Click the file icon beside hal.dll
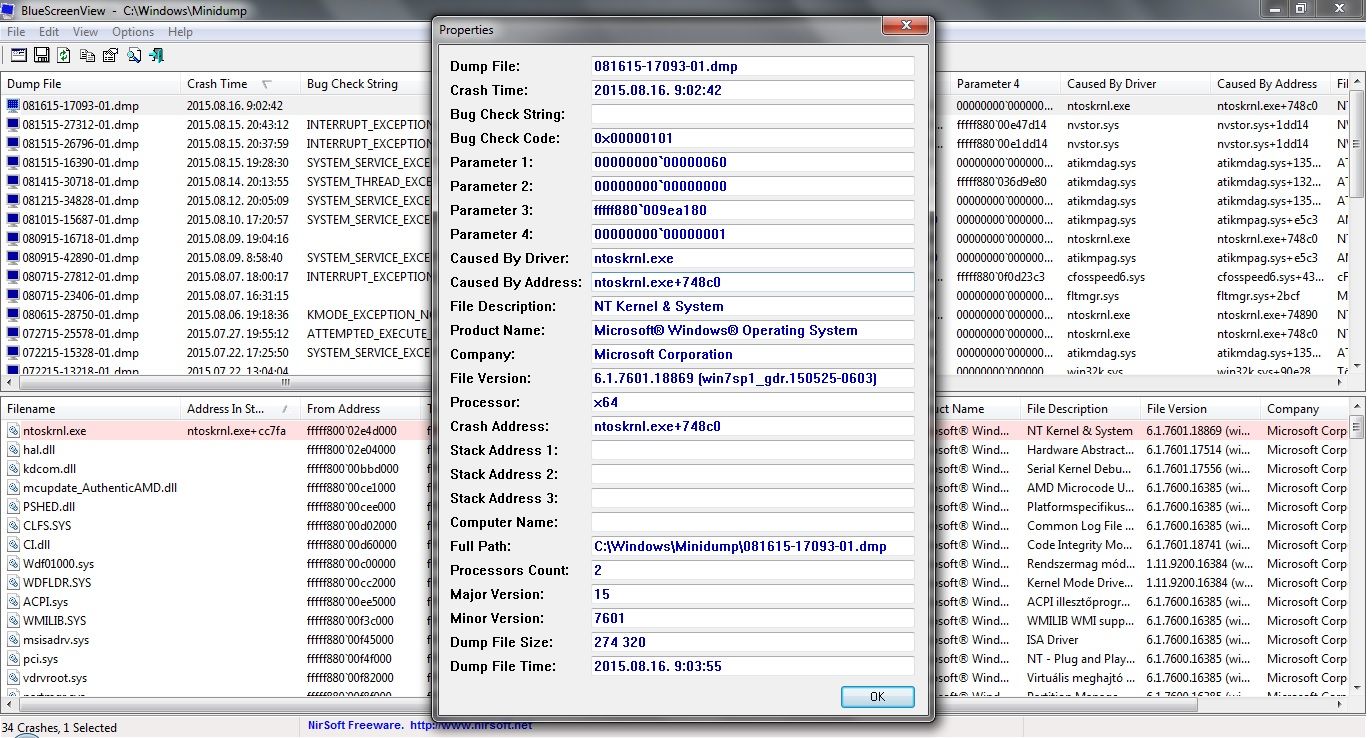The width and height of the screenshot is (1372, 738). click(13, 450)
